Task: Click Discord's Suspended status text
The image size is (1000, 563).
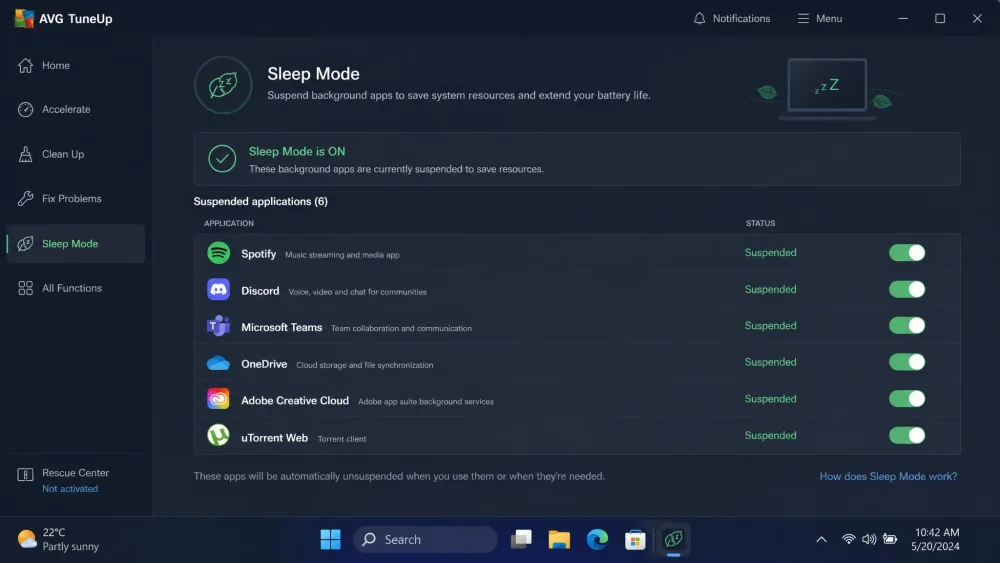Action: (770, 289)
